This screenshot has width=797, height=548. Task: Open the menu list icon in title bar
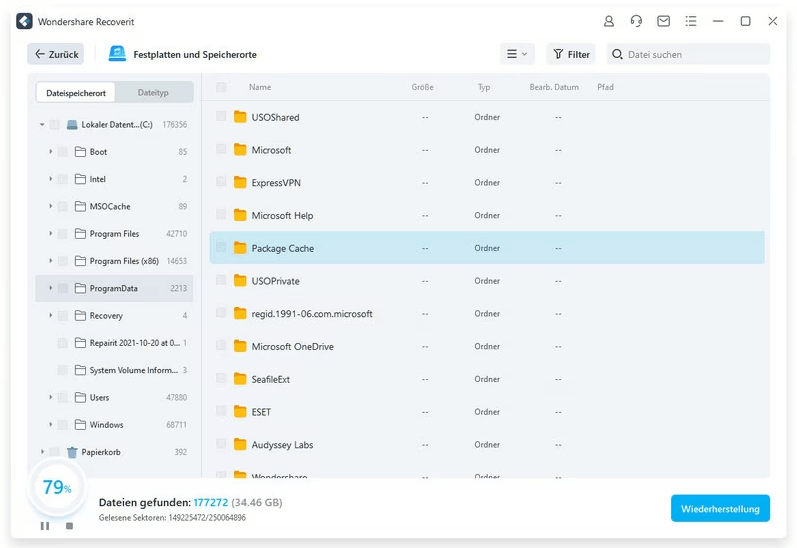coord(691,21)
